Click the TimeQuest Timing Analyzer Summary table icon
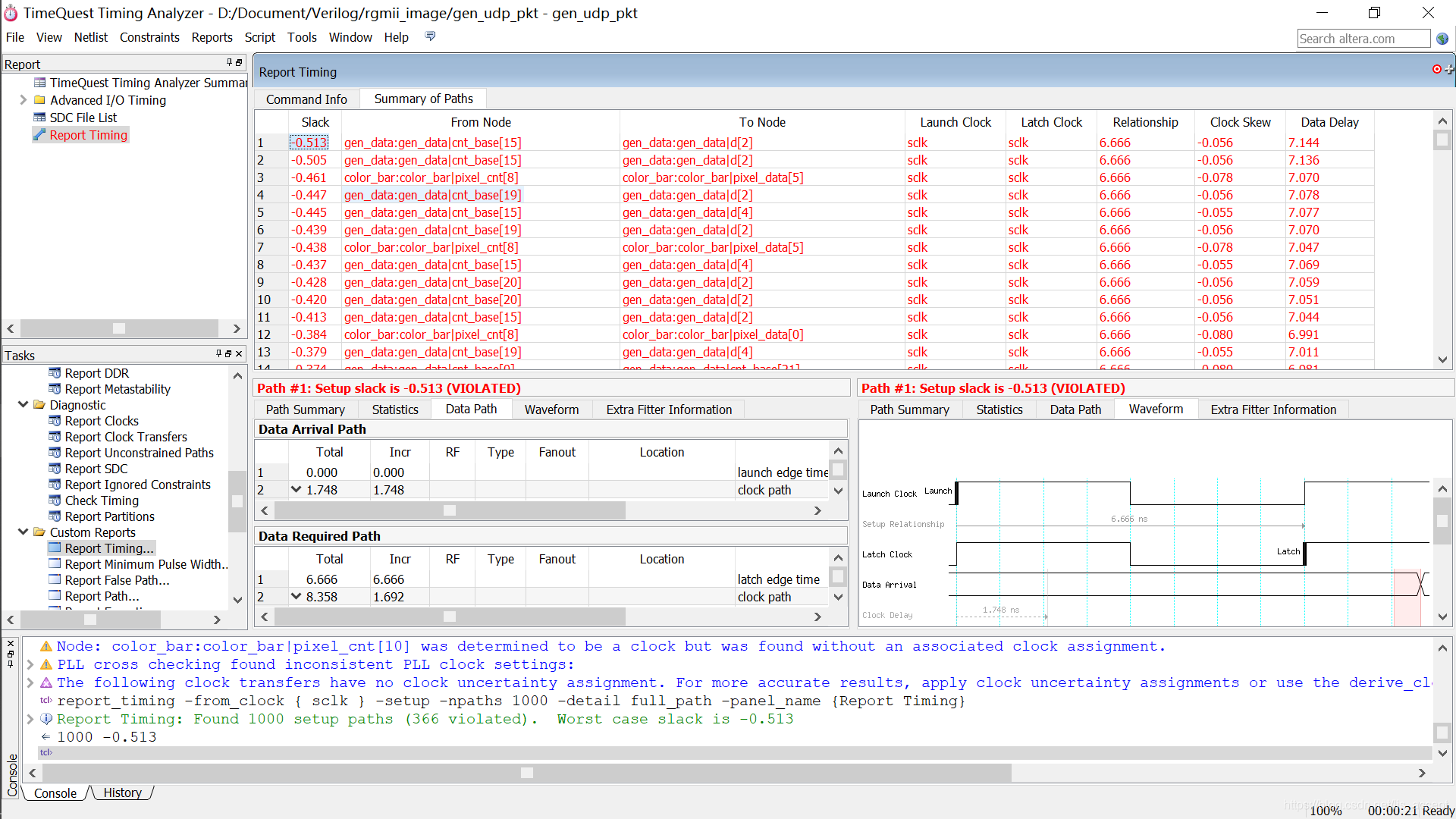The width and height of the screenshot is (1456, 819). (x=40, y=83)
